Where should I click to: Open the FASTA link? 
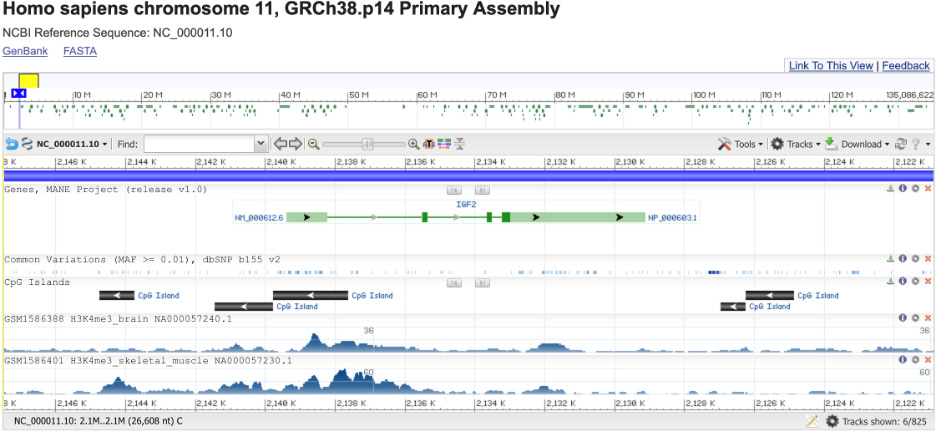tap(75, 51)
